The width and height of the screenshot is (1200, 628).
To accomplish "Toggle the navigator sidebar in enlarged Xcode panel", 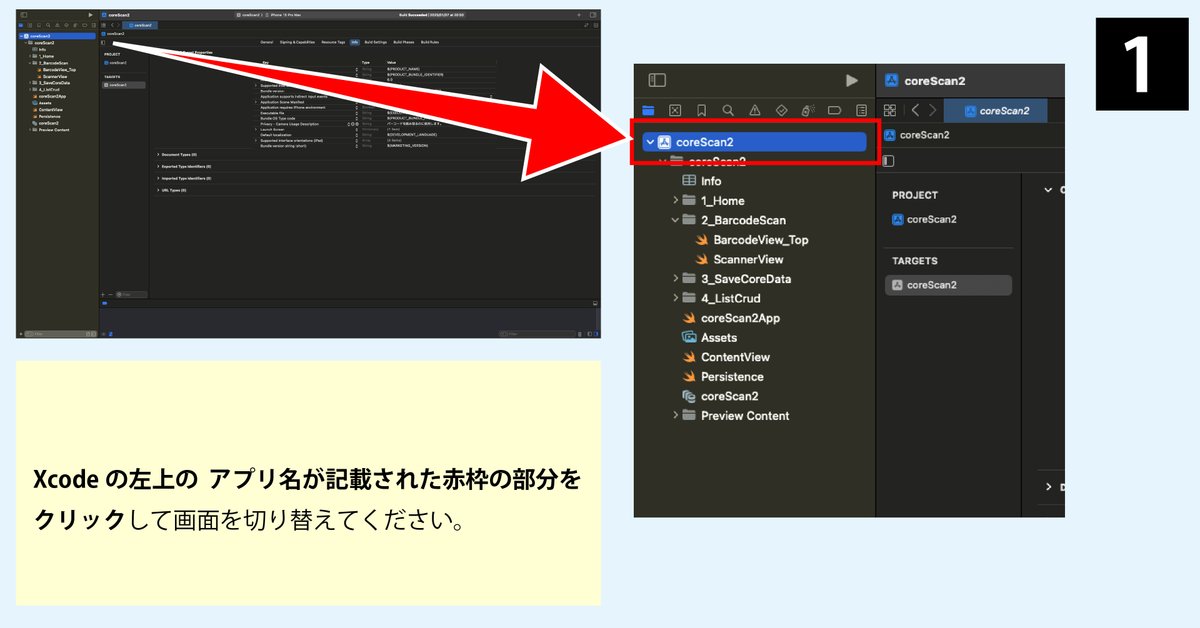I will (657, 80).
